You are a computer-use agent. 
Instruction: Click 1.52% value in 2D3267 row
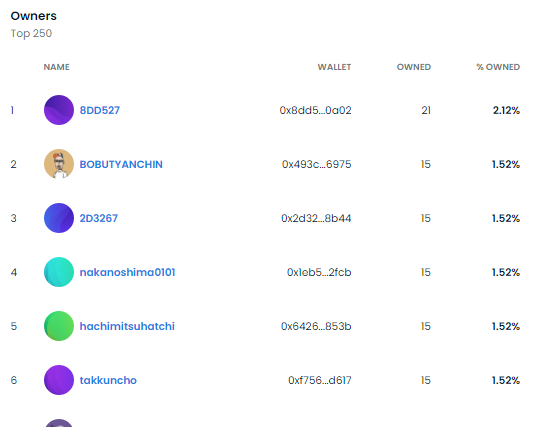[x=506, y=218]
